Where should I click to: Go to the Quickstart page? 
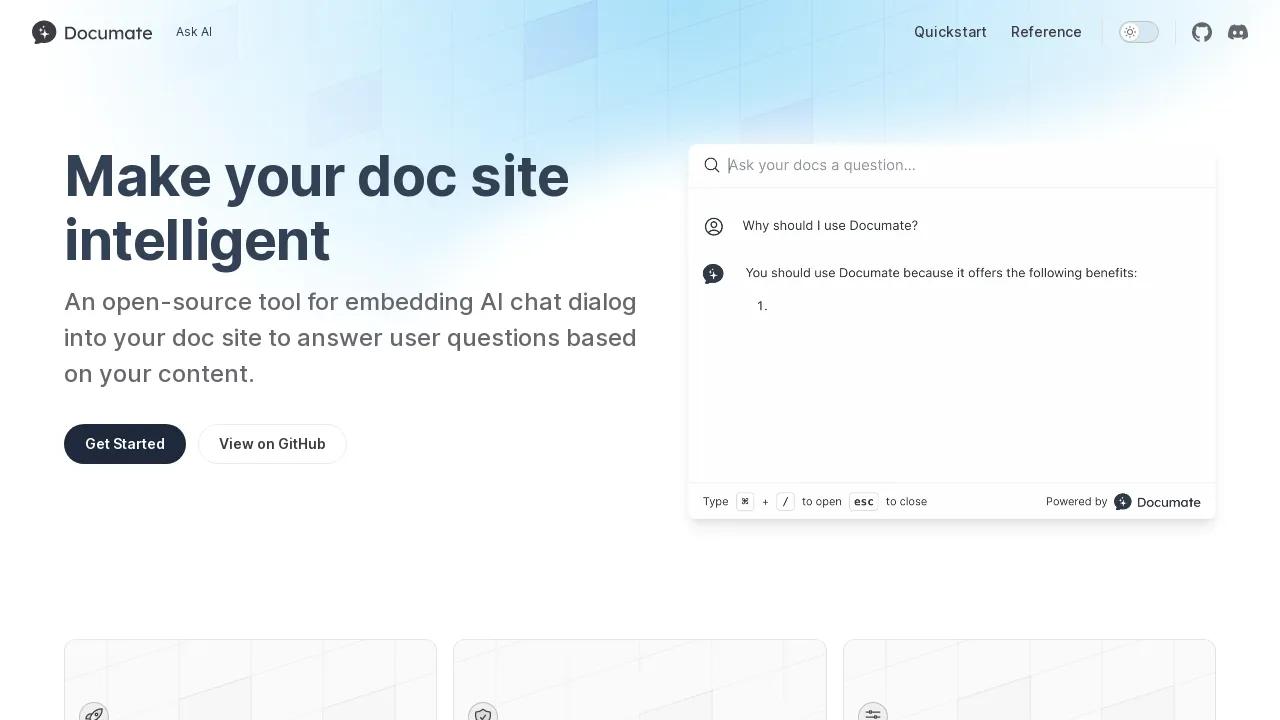click(950, 32)
